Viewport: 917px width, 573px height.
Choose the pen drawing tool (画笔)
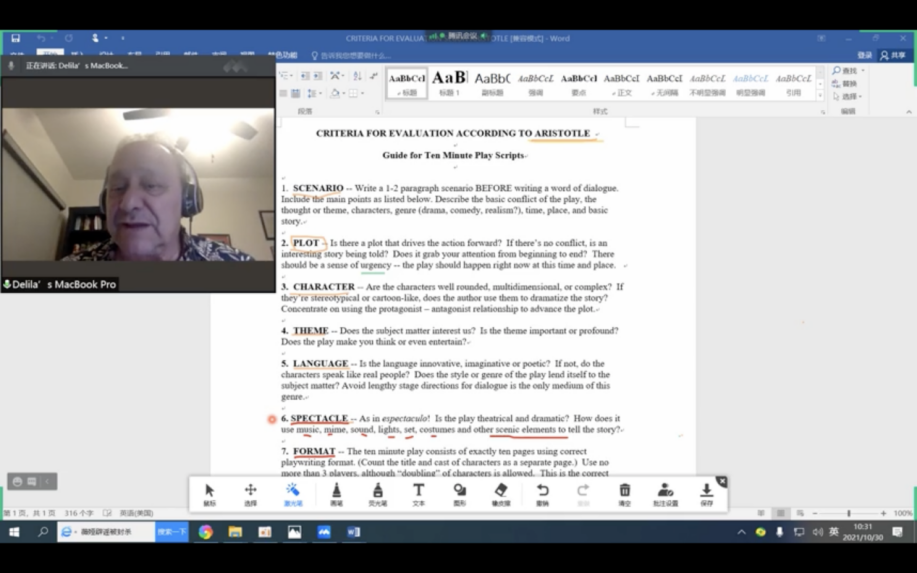coord(336,493)
